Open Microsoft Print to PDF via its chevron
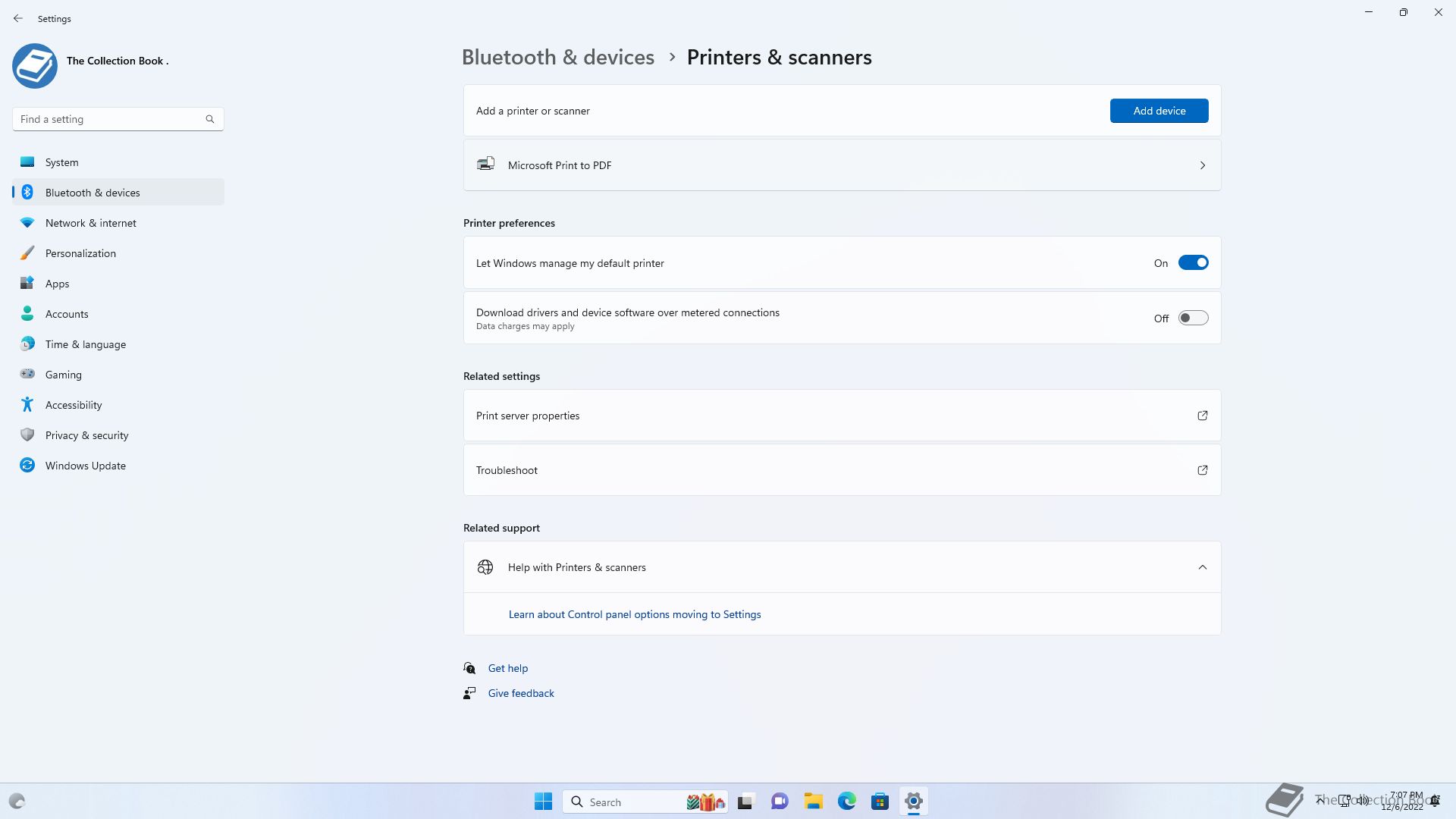 click(x=1203, y=165)
